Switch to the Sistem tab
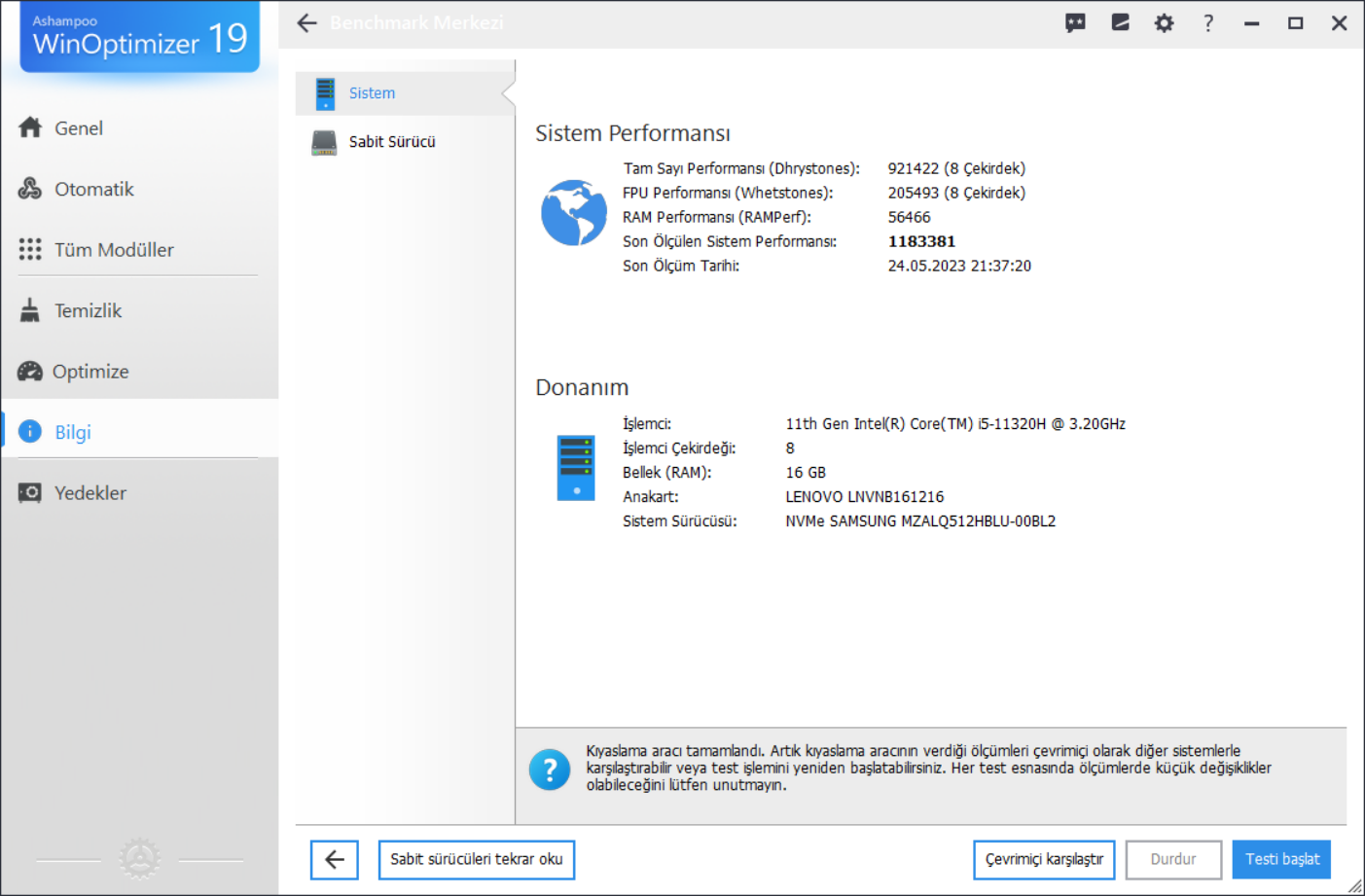The height and width of the screenshot is (896, 1365). tap(405, 93)
